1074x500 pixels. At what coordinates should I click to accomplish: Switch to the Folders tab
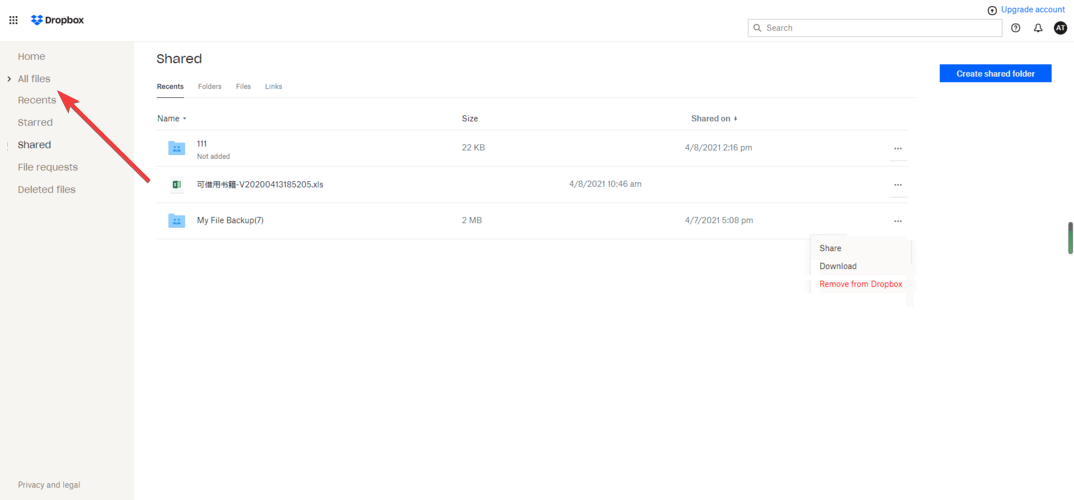(210, 87)
